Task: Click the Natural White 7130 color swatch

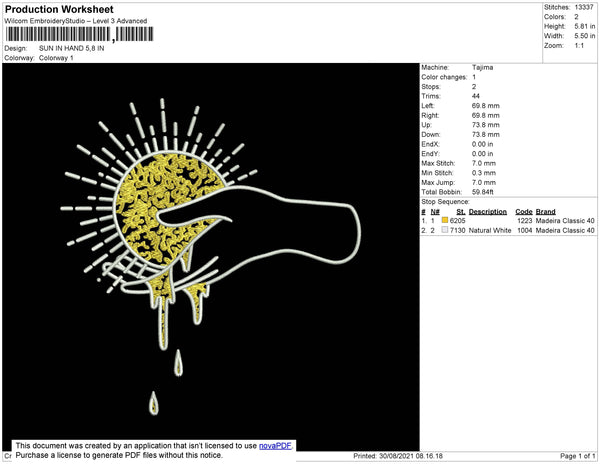Action: pyautogui.click(x=445, y=230)
